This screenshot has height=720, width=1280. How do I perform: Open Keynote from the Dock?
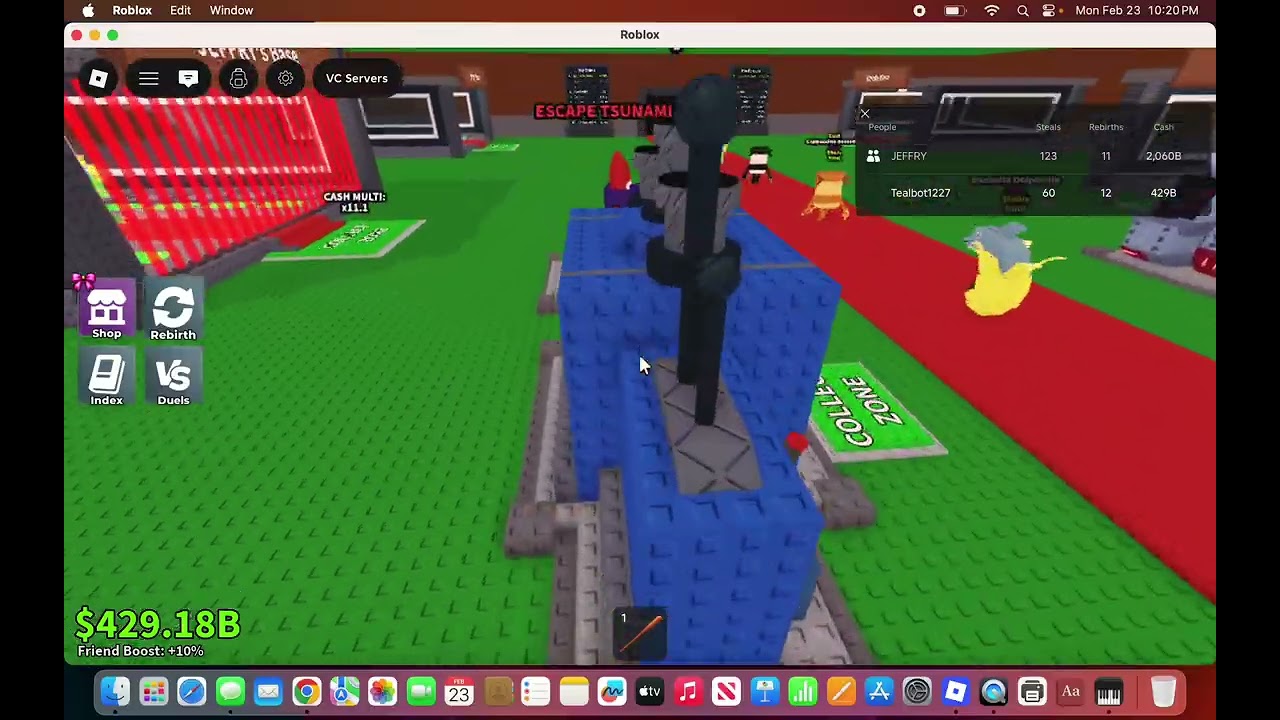coord(765,691)
